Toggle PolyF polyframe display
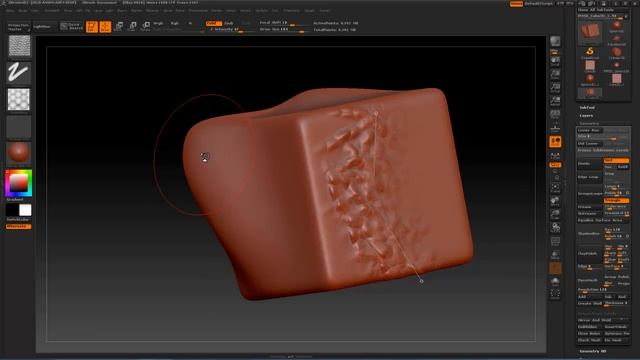The width and height of the screenshot is (640, 360). (x=555, y=241)
